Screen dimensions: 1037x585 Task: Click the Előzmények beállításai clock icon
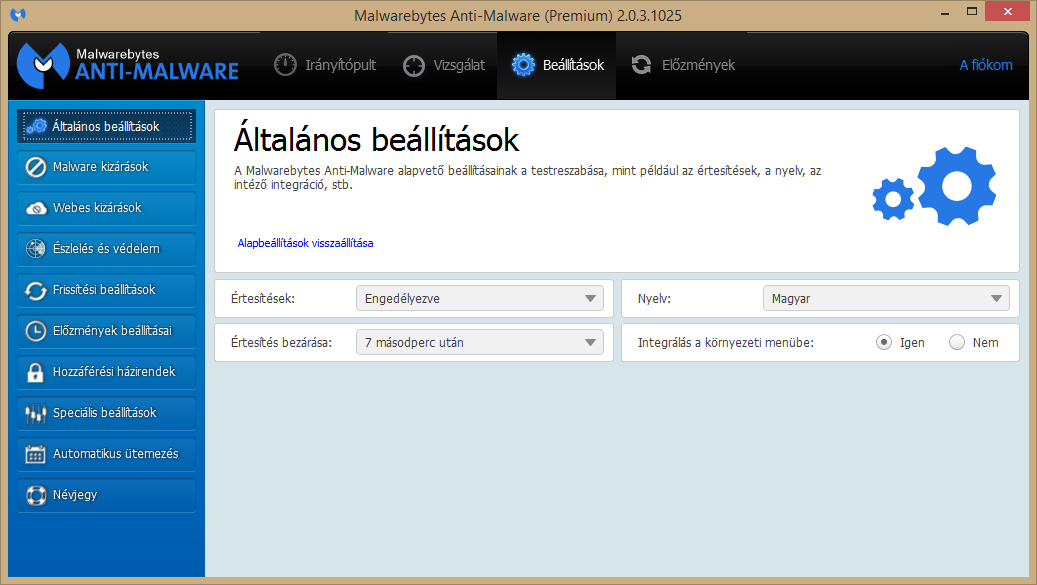point(36,331)
